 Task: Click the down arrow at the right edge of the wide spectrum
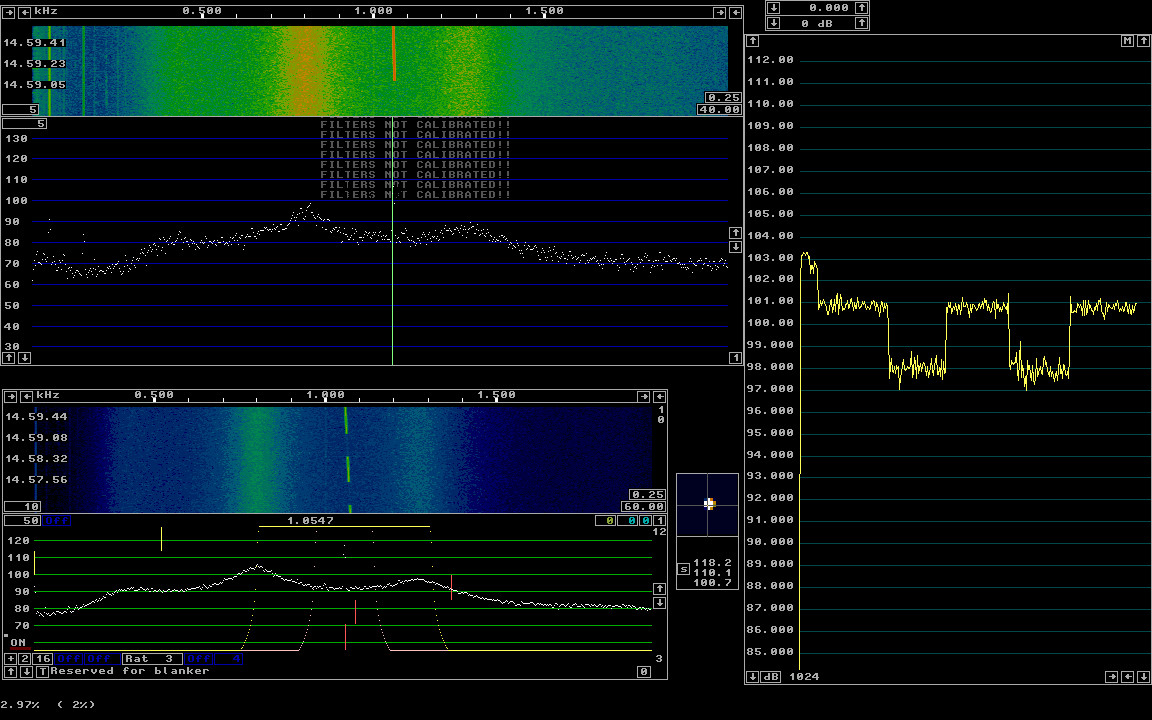pyautogui.click(x=735, y=247)
